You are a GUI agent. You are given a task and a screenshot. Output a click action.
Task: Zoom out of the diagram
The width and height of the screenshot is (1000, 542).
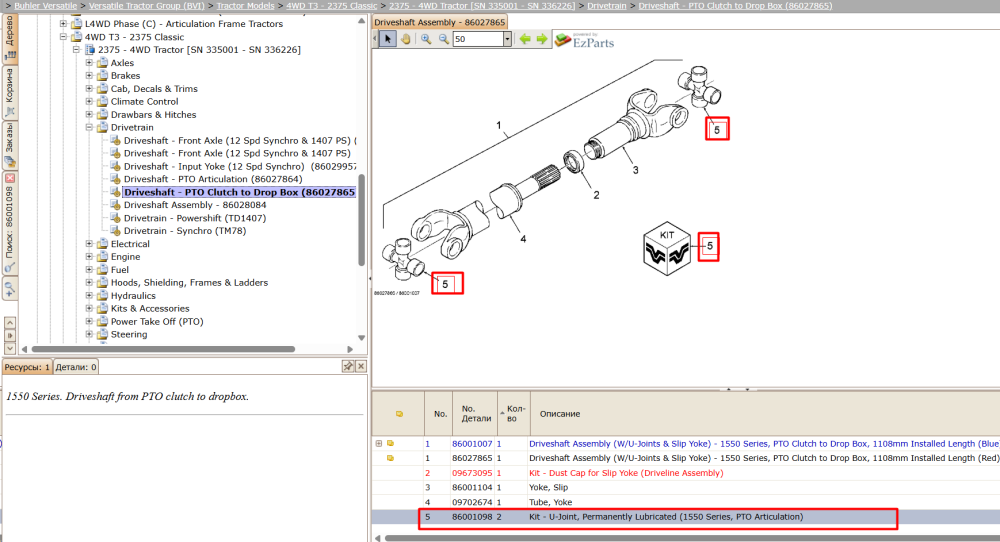[x=444, y=39]
